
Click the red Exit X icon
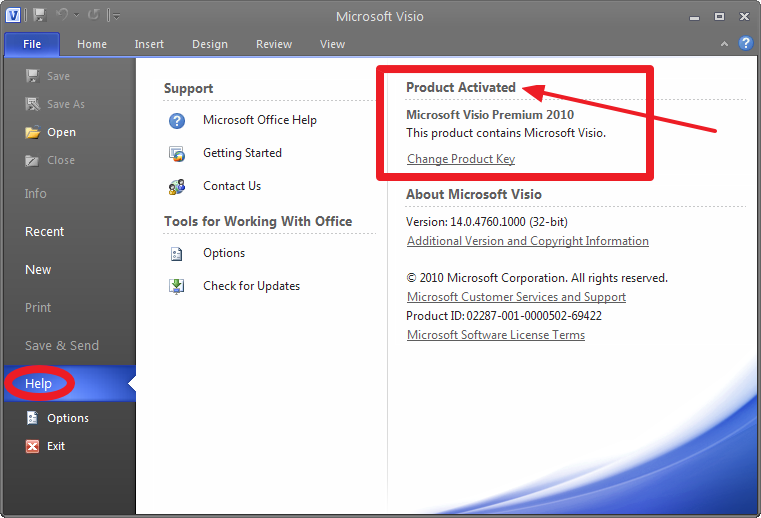(33, 446)
